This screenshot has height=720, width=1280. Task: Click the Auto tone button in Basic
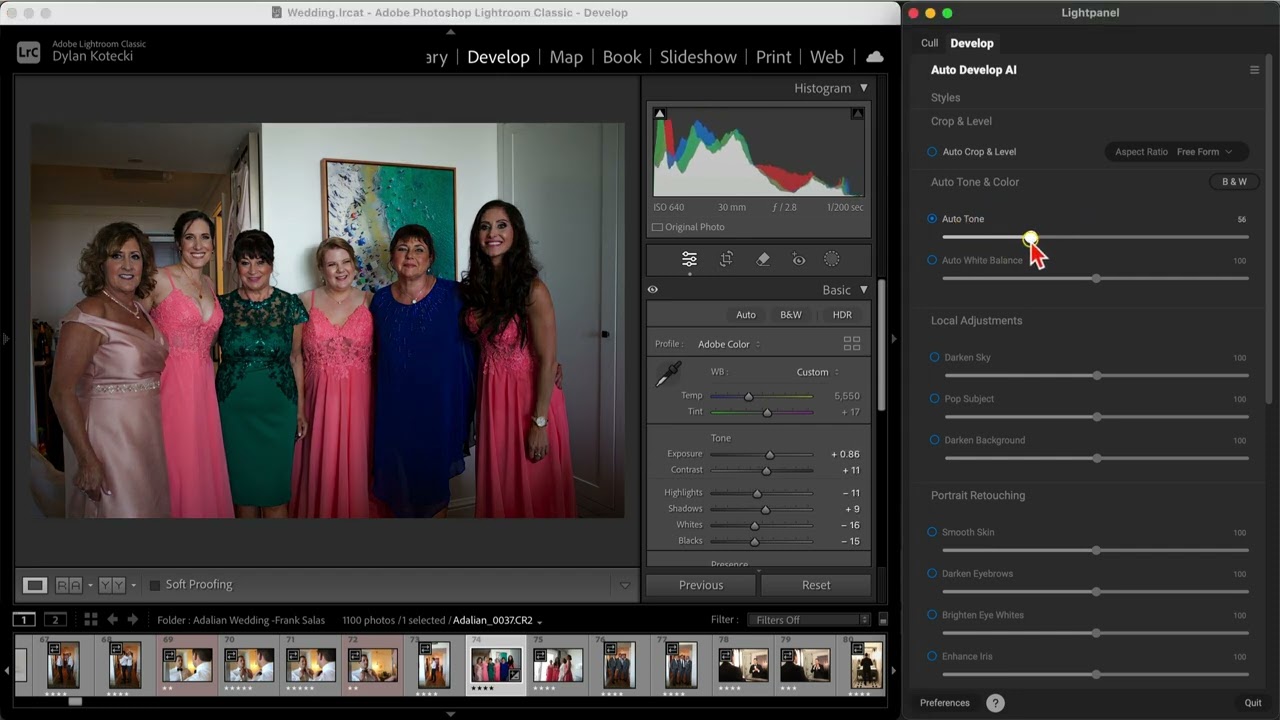coord(746,315)
